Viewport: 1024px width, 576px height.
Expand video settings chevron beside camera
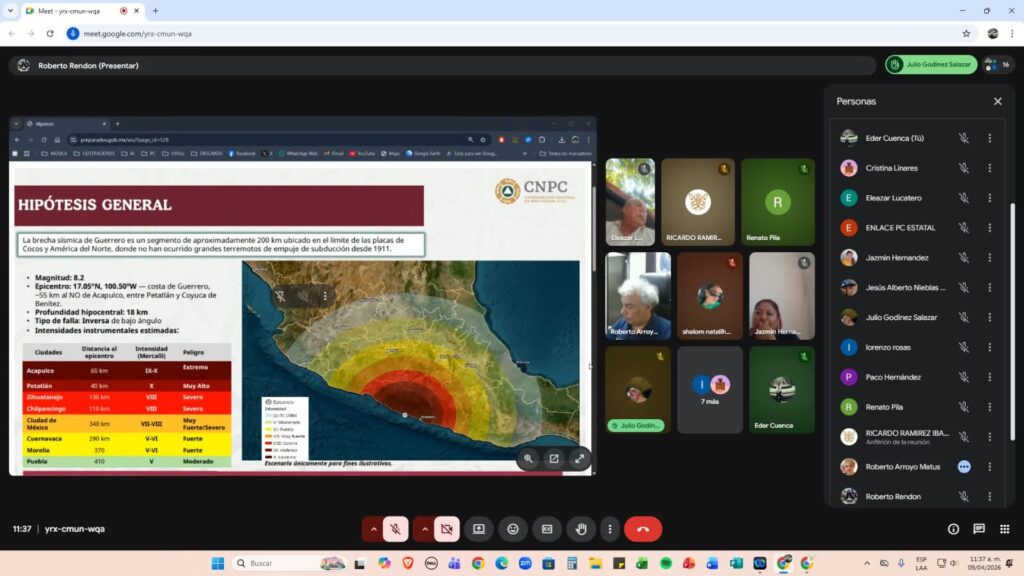pos(424,529)
